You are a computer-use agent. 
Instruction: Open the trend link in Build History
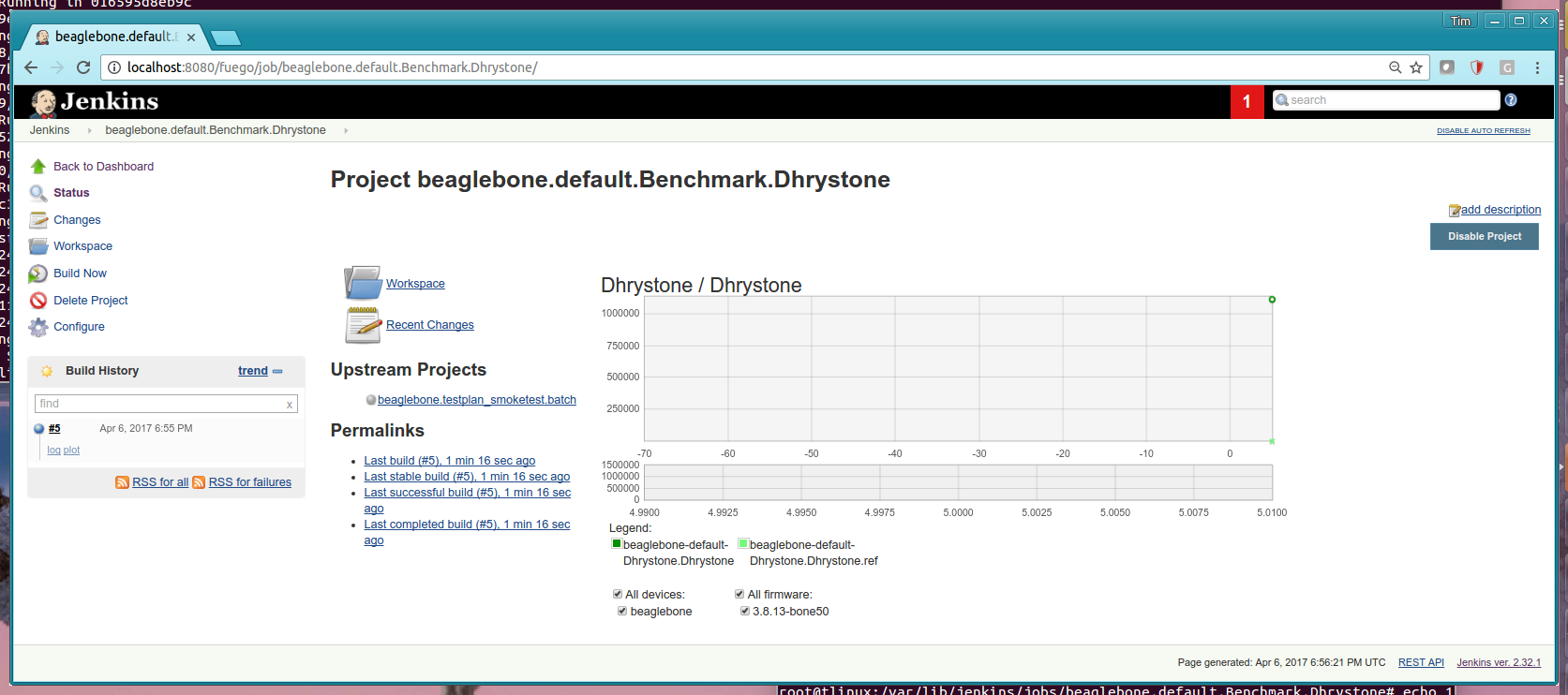click(253, 371)
